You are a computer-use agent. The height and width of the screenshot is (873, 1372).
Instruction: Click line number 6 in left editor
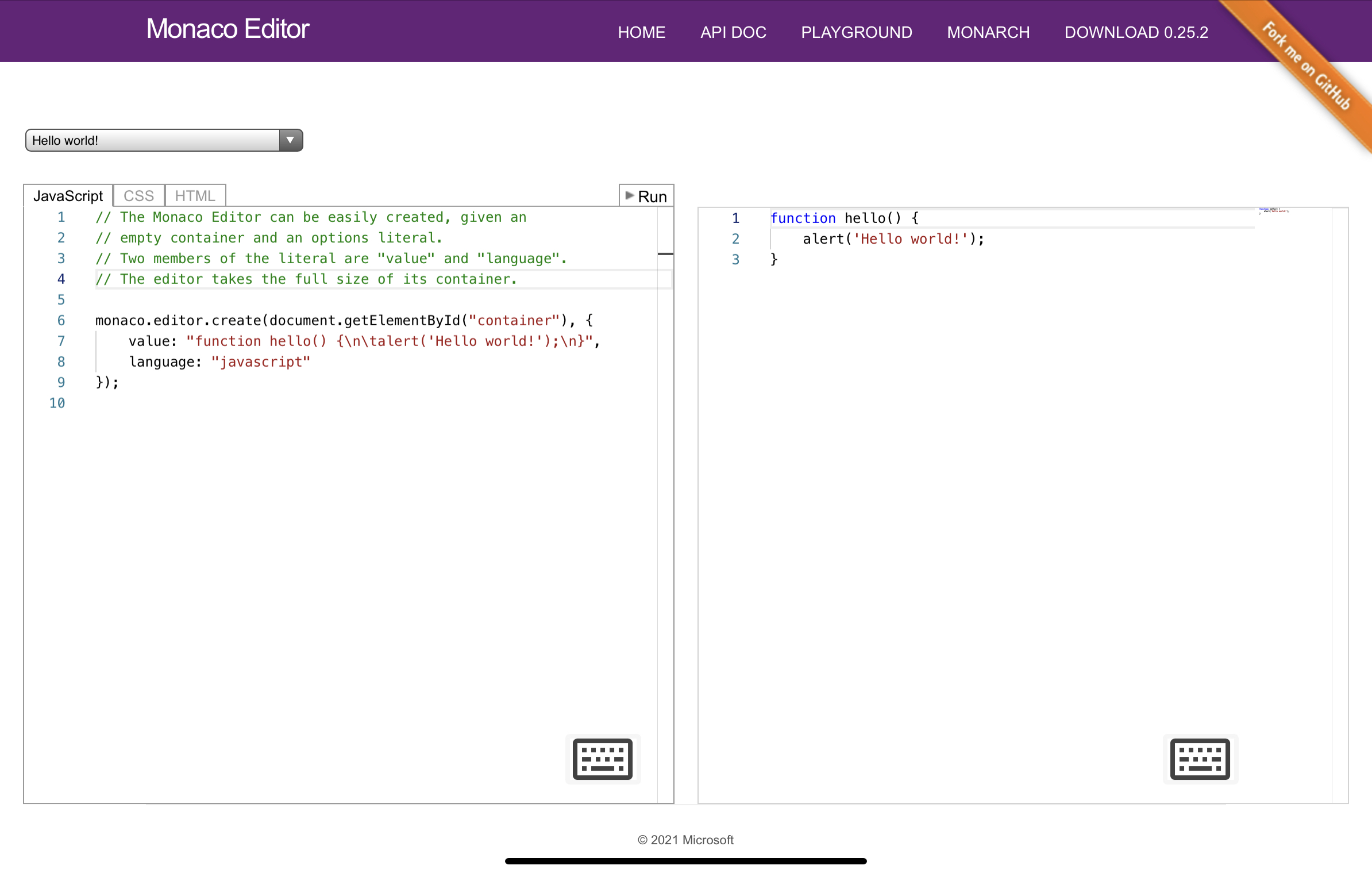pyautogui.click(x=61, y=320)
